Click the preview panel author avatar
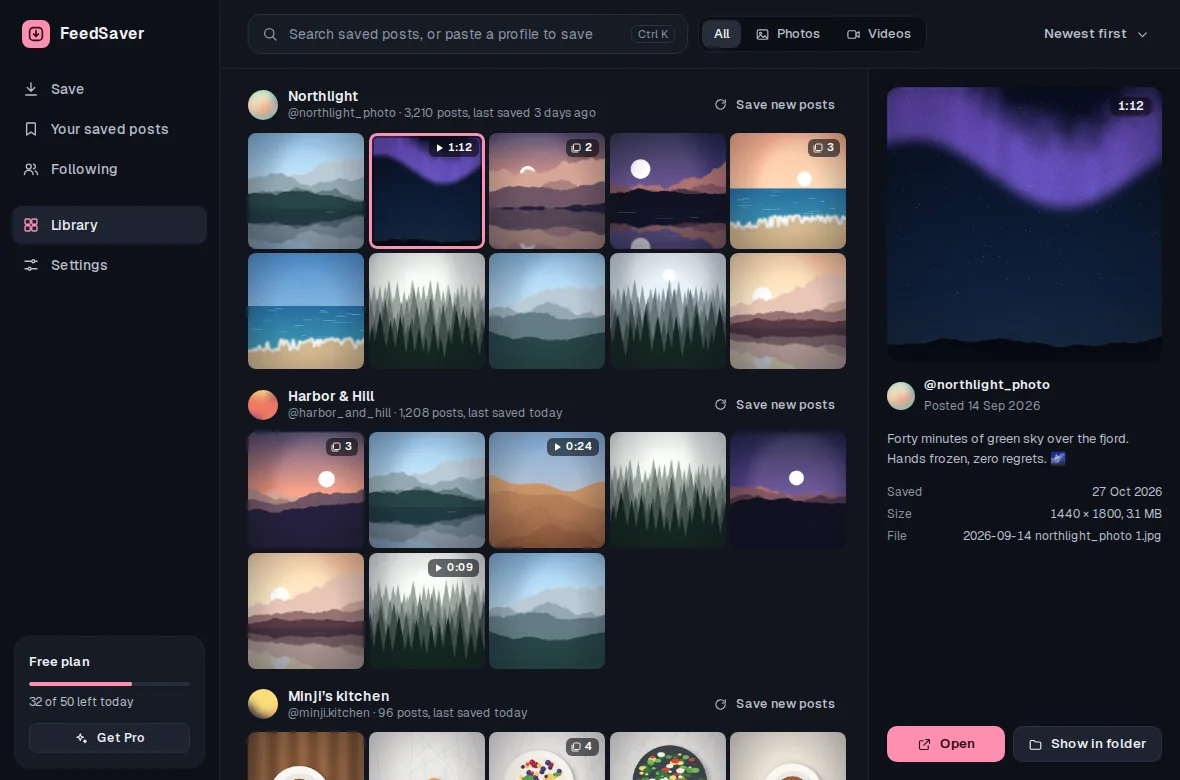Screen dimensions: 1180x780 pyautogui.click(x=901, y=395)
